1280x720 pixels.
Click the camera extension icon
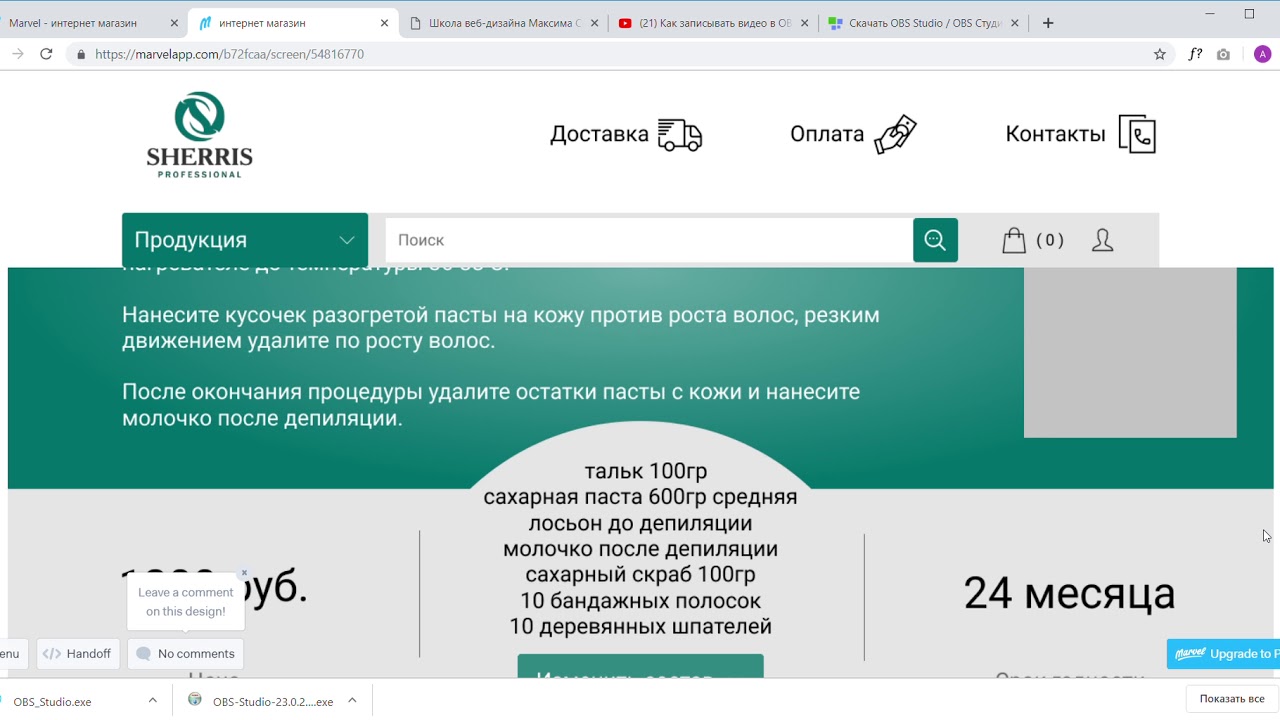(1223, 54)
